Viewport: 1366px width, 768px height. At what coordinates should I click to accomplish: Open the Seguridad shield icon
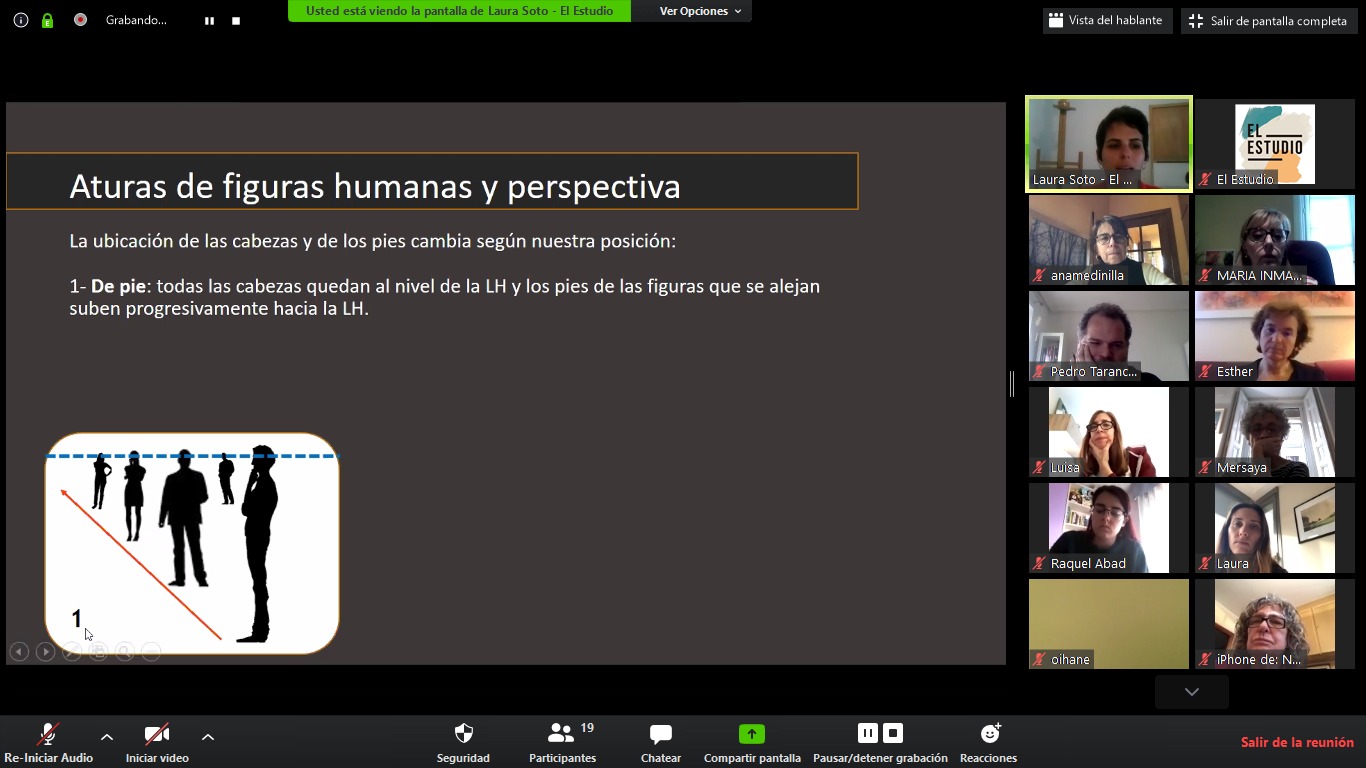[x=463, y=734]
